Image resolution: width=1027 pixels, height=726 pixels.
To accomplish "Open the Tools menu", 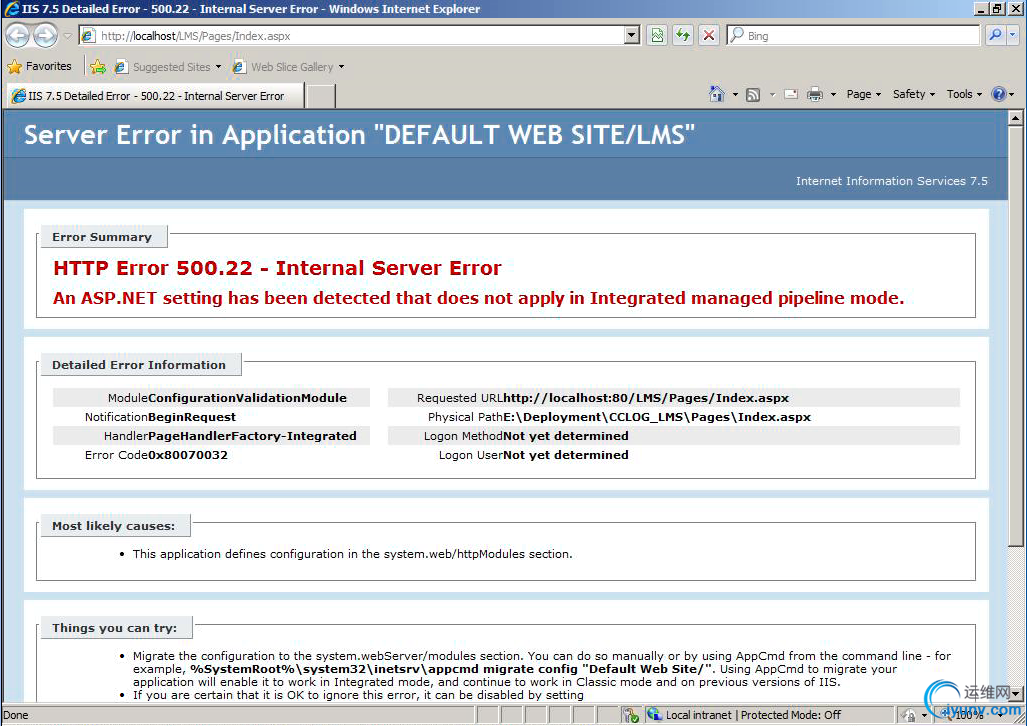I will click(x=964, y=94).
